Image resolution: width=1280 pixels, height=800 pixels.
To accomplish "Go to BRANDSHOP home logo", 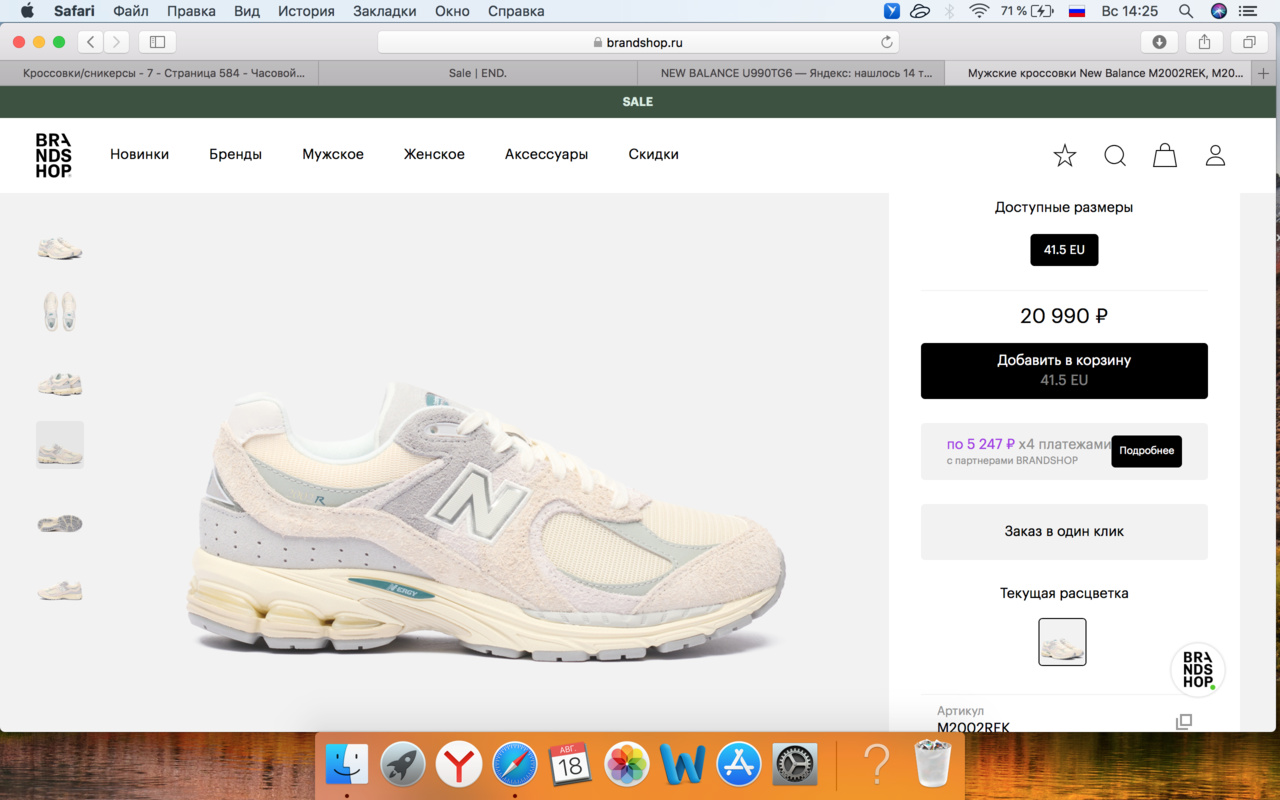I will tap(54, 155).
